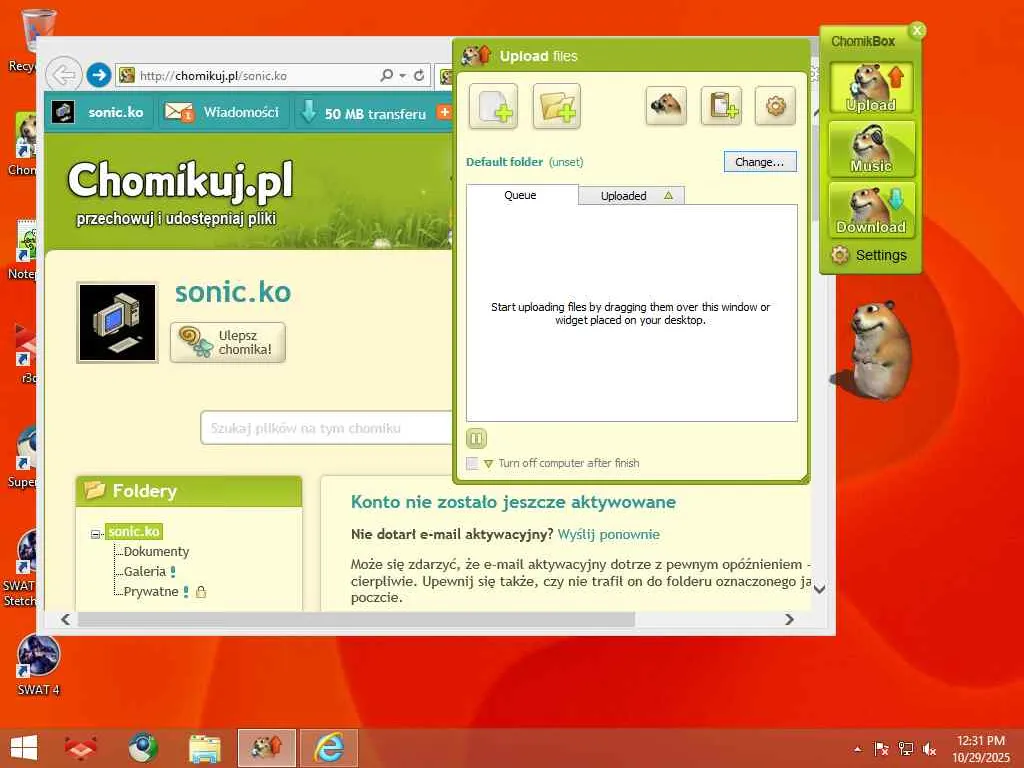The image size is (1024, 768).
Task: Click the horizontal scrollbar of browser
Action: pyautogui.click(x=356, y=619)
